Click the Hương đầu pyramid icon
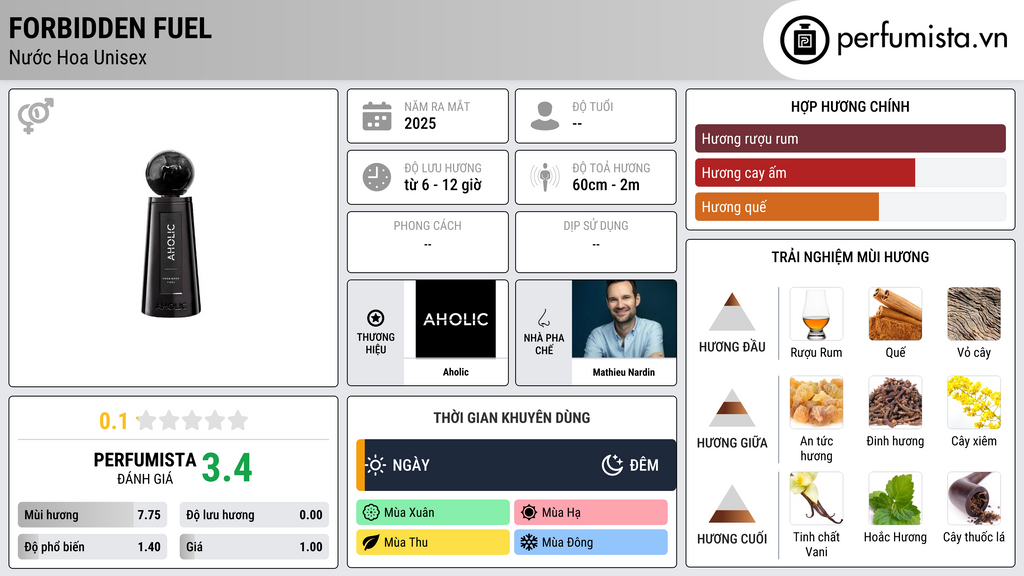Screen dimensions: 1024x576 [732, 312]
